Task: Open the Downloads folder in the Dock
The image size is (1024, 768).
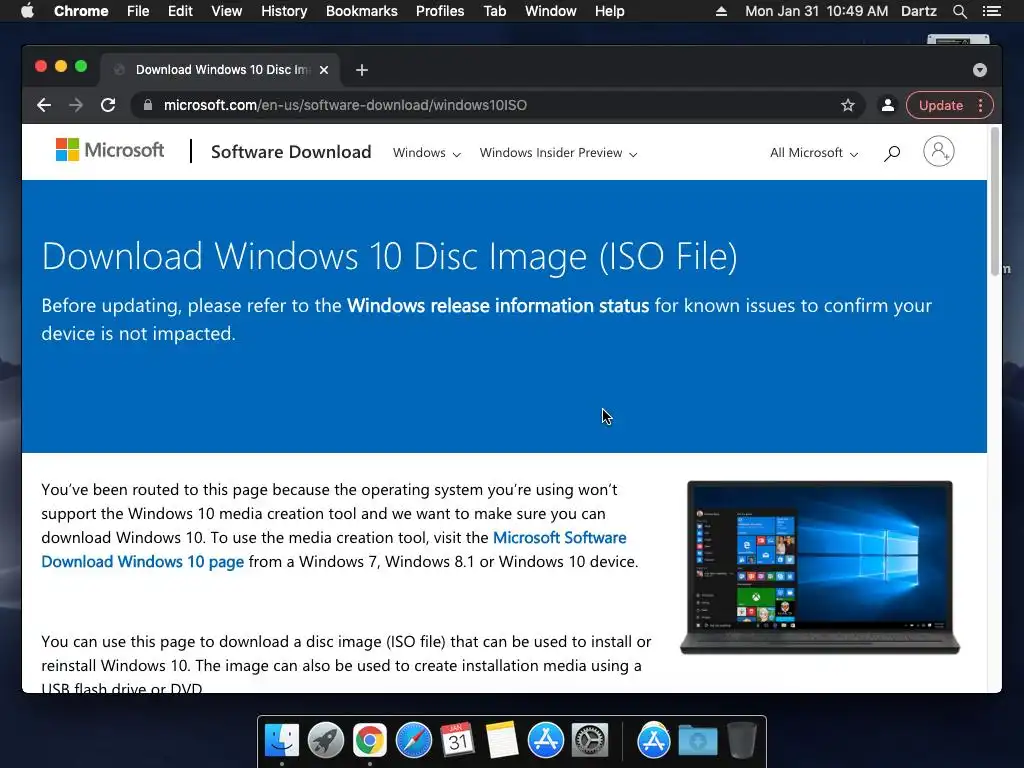Action: pyautogui.click(x=697, y=741)
